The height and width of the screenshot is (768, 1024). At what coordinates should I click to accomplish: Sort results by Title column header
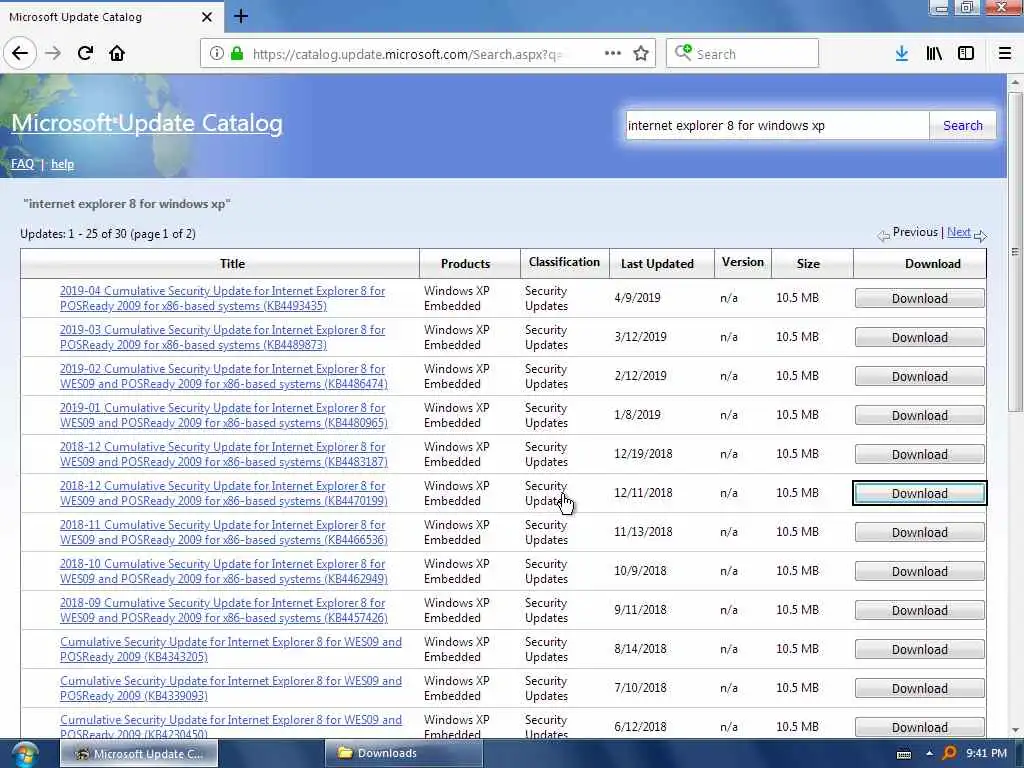[232, 264]
